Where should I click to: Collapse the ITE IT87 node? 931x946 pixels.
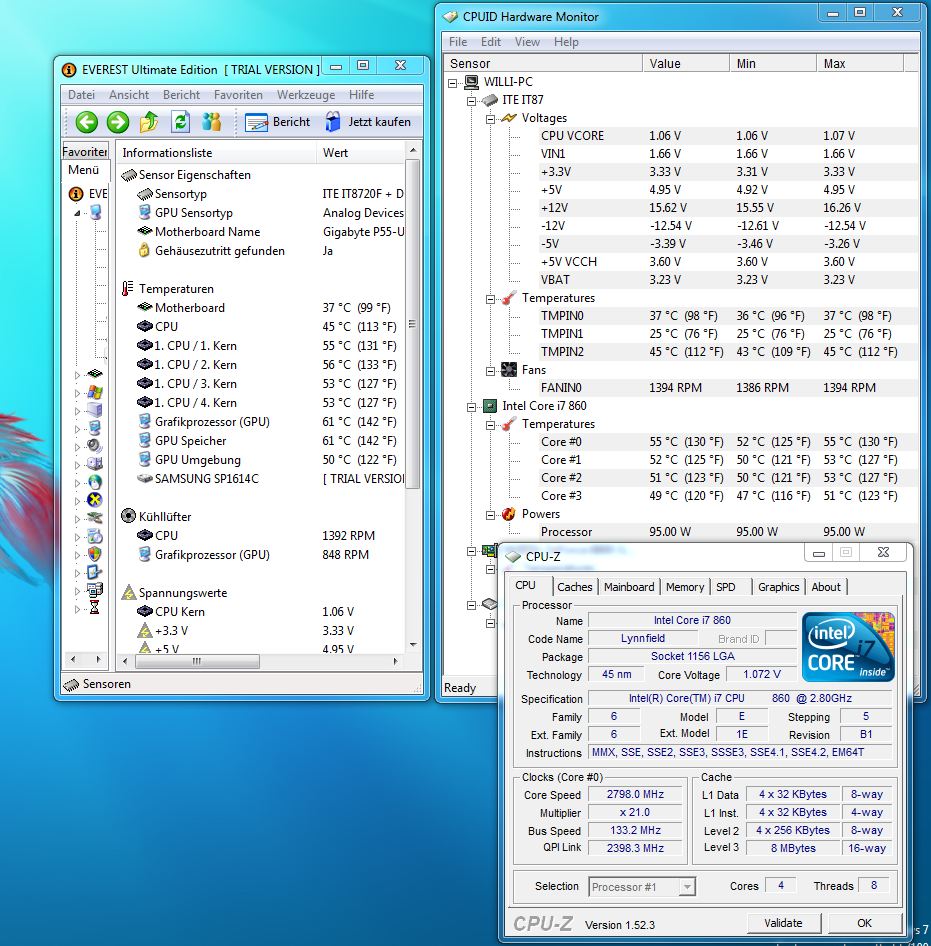point(471,101)
